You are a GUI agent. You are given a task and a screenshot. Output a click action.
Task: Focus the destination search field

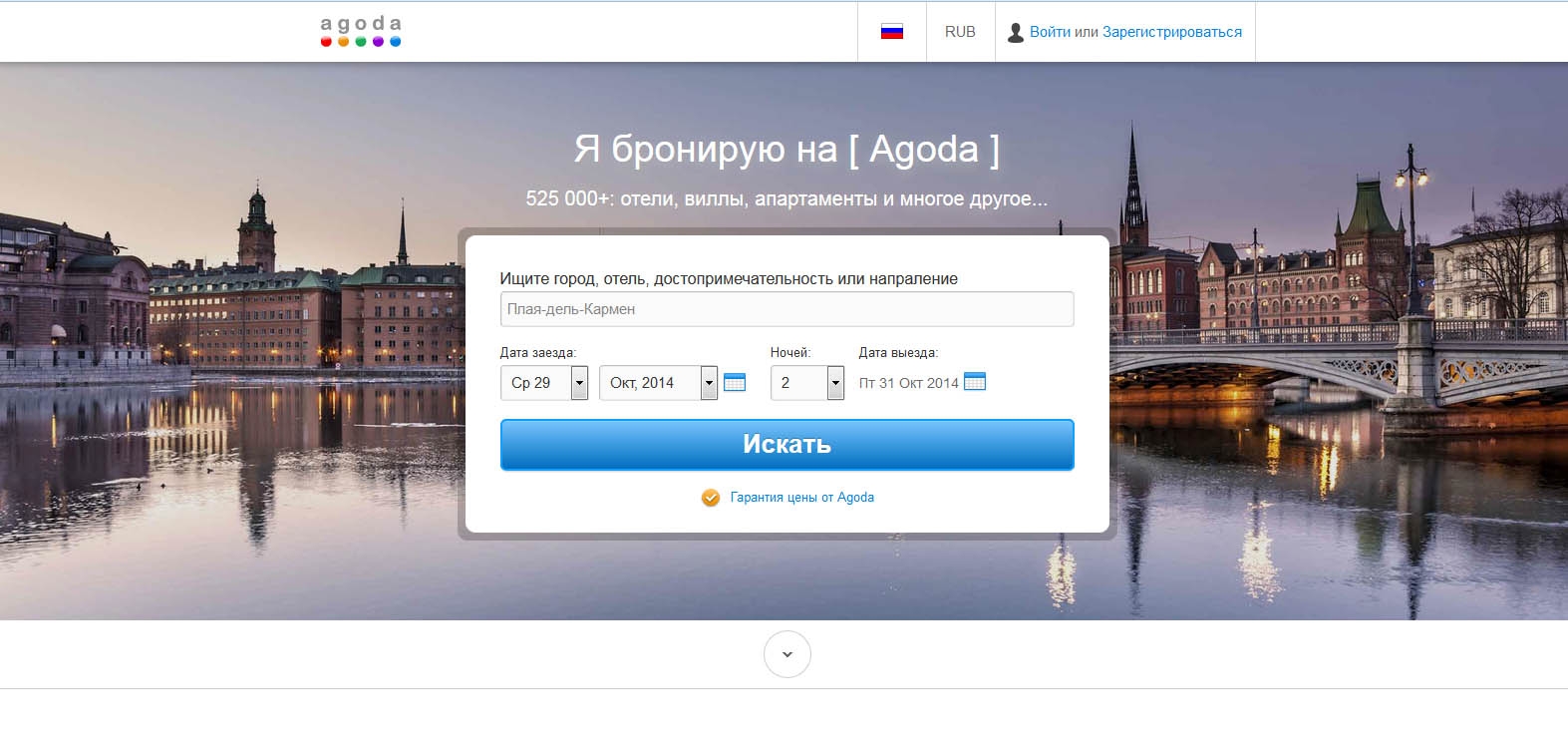(786, 309)
